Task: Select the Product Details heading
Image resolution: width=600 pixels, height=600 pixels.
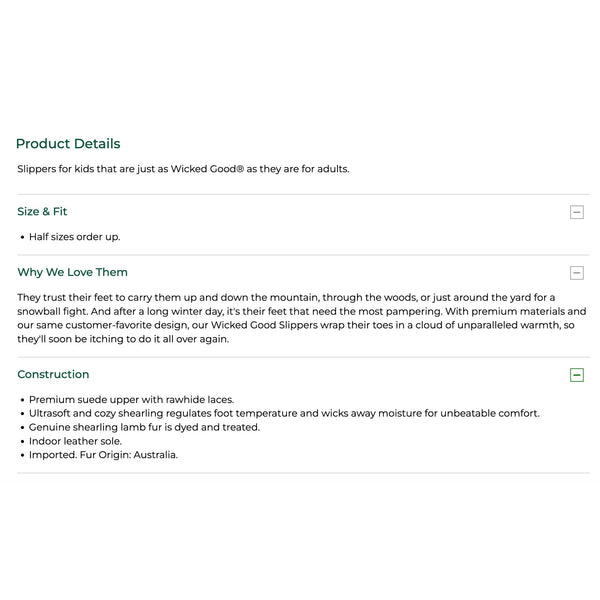Action: coord(68,143)
